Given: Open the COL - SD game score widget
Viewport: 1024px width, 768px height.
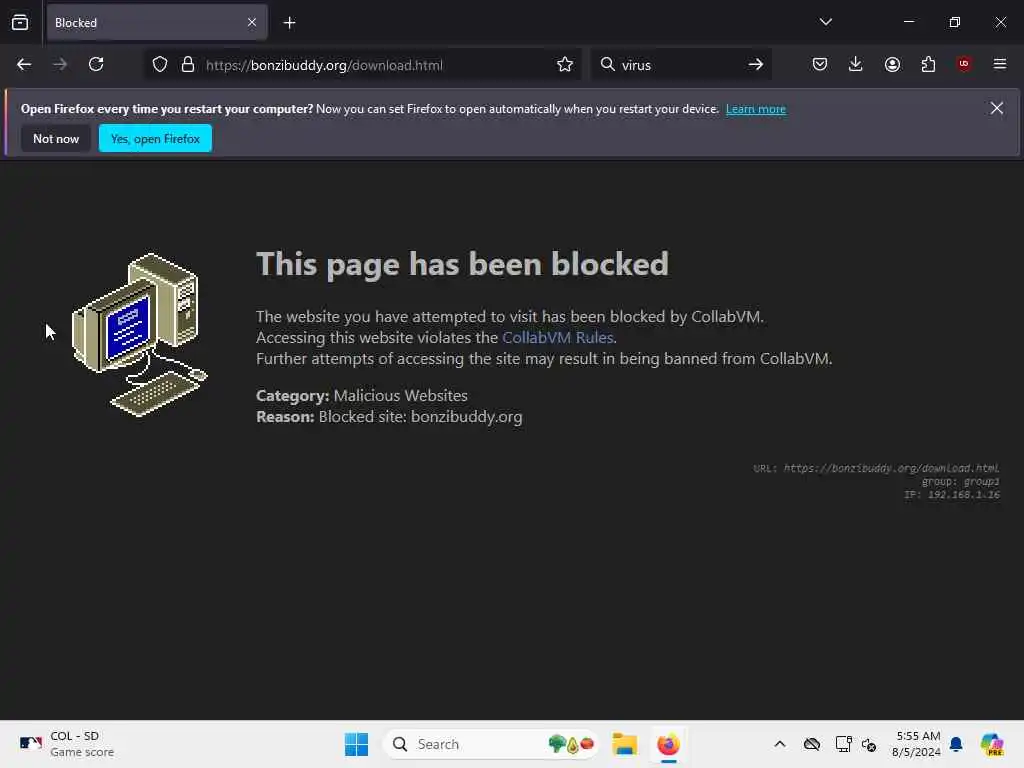Looking at the screenshot, I should (67, 744).
